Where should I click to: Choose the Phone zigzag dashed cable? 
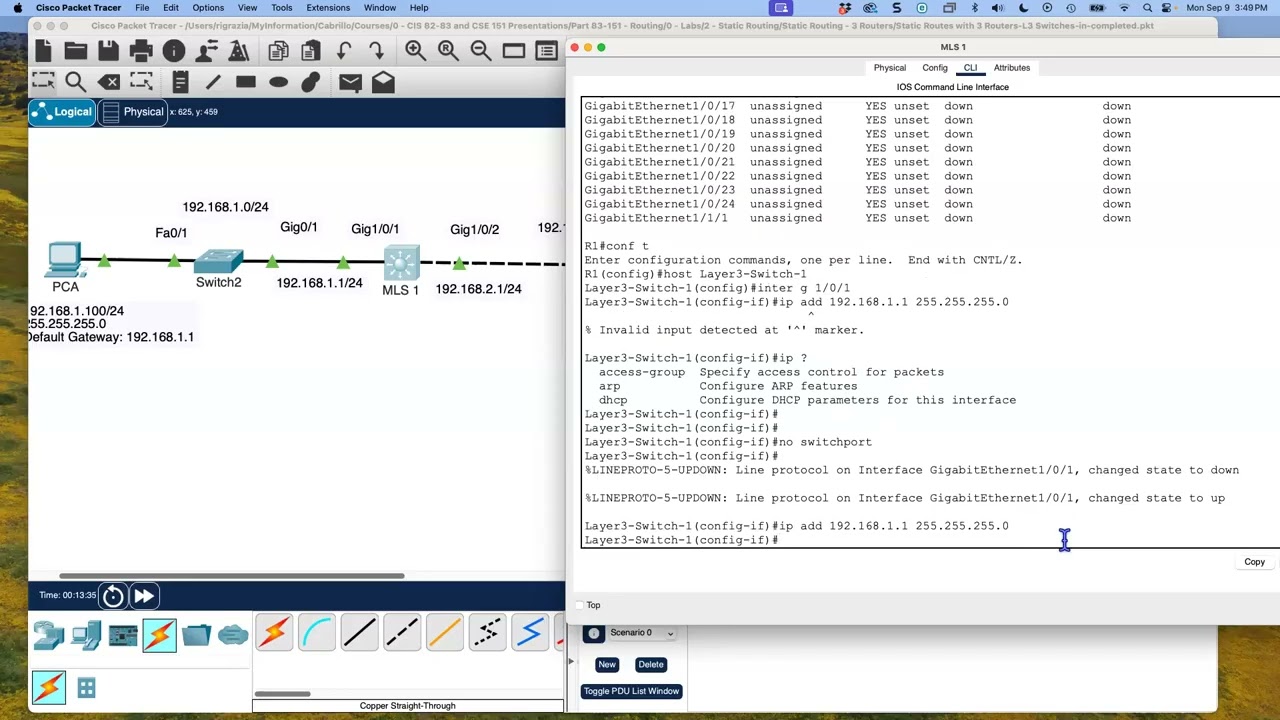(x=488, y=633)
